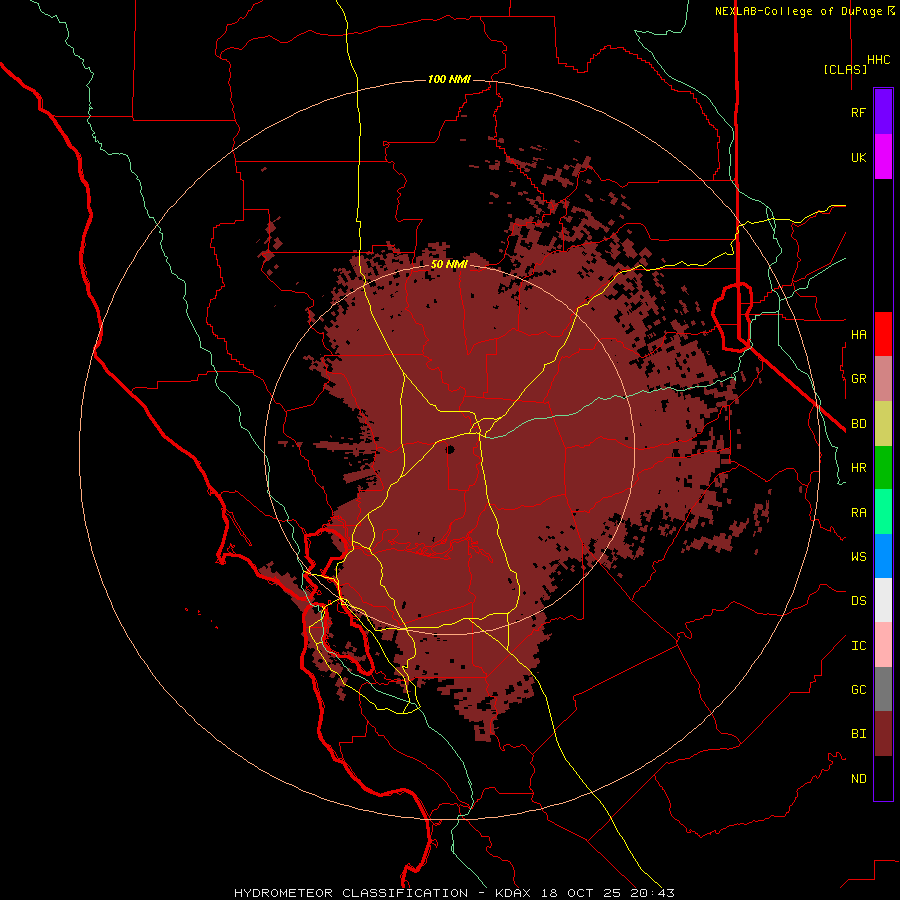Click the RA legend label

click(x=858, y=513)
